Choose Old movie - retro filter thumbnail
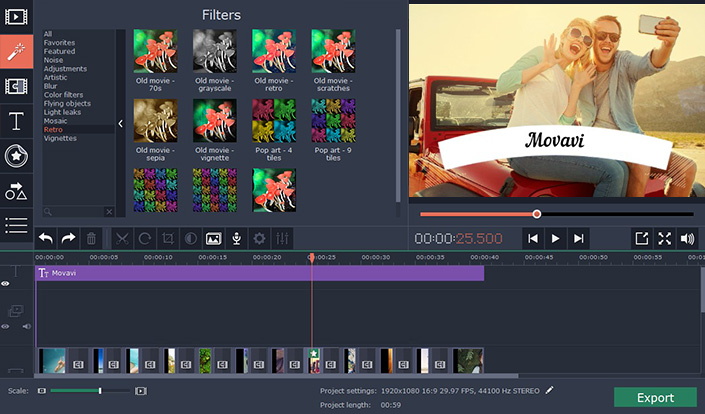Viewport: 705px width, 414px height. pyautogui.click(x=274, y=51)
